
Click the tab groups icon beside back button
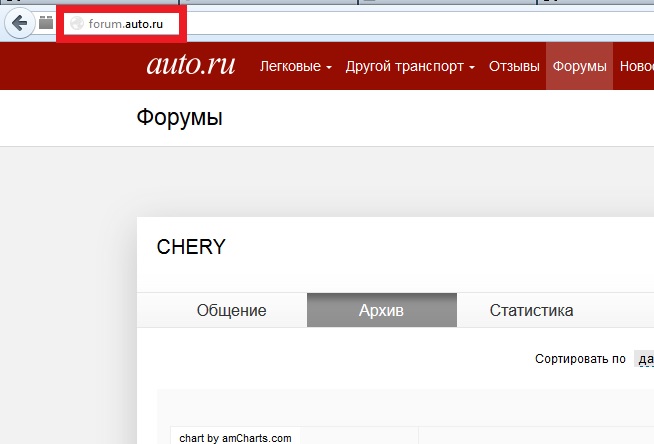point(46,23)
